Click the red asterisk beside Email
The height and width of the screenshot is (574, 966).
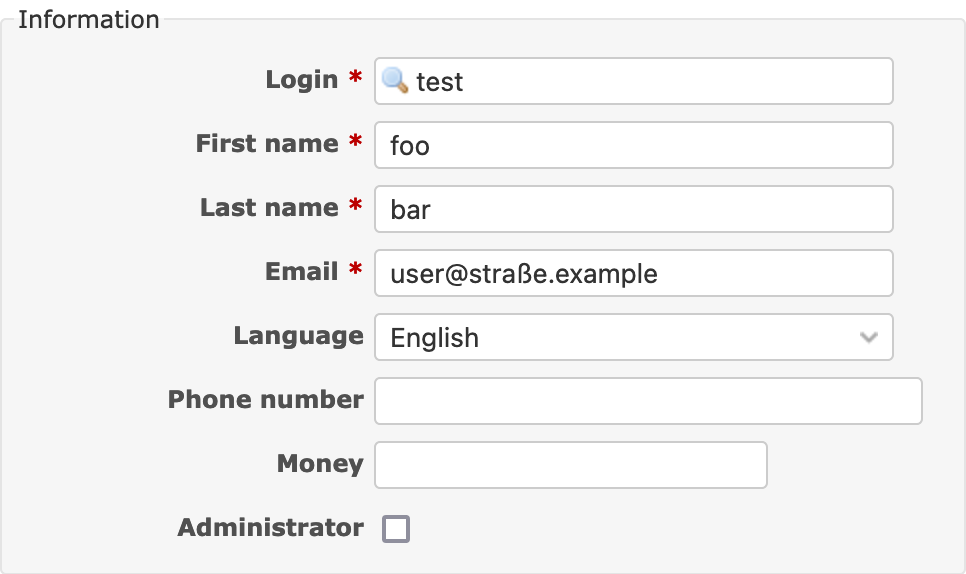tap(355, 268)
